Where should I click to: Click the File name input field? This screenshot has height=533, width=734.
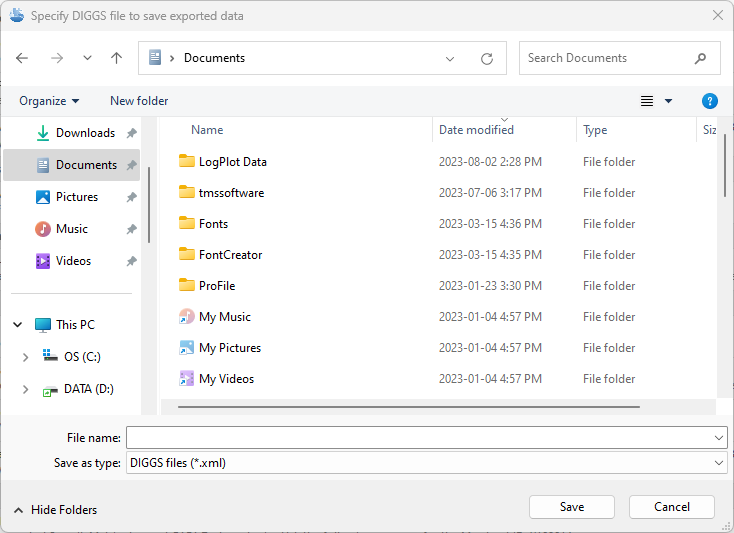[x=418, y=438]
